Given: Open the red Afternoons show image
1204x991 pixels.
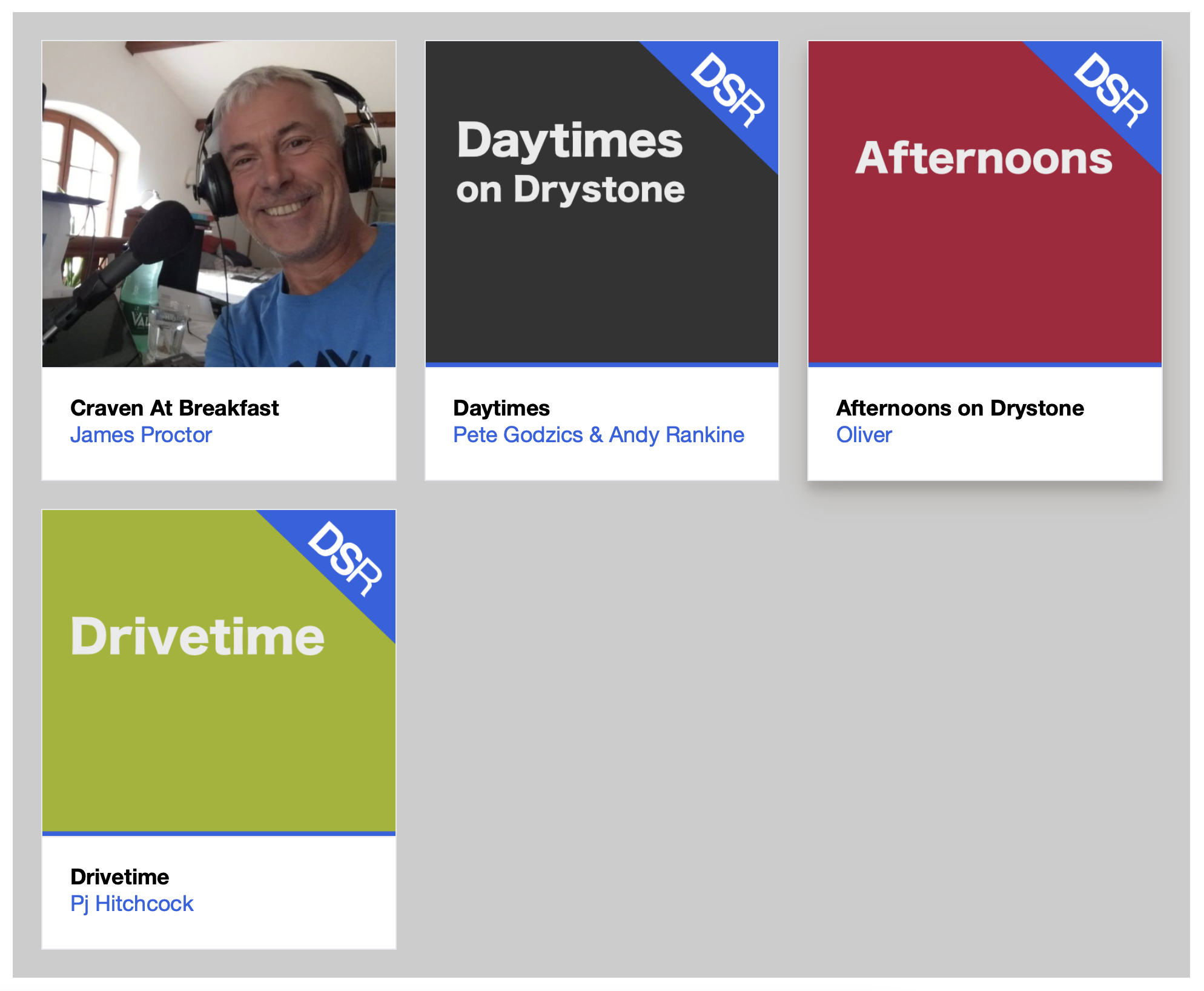Looking at the screenshot, I should 985,204.
